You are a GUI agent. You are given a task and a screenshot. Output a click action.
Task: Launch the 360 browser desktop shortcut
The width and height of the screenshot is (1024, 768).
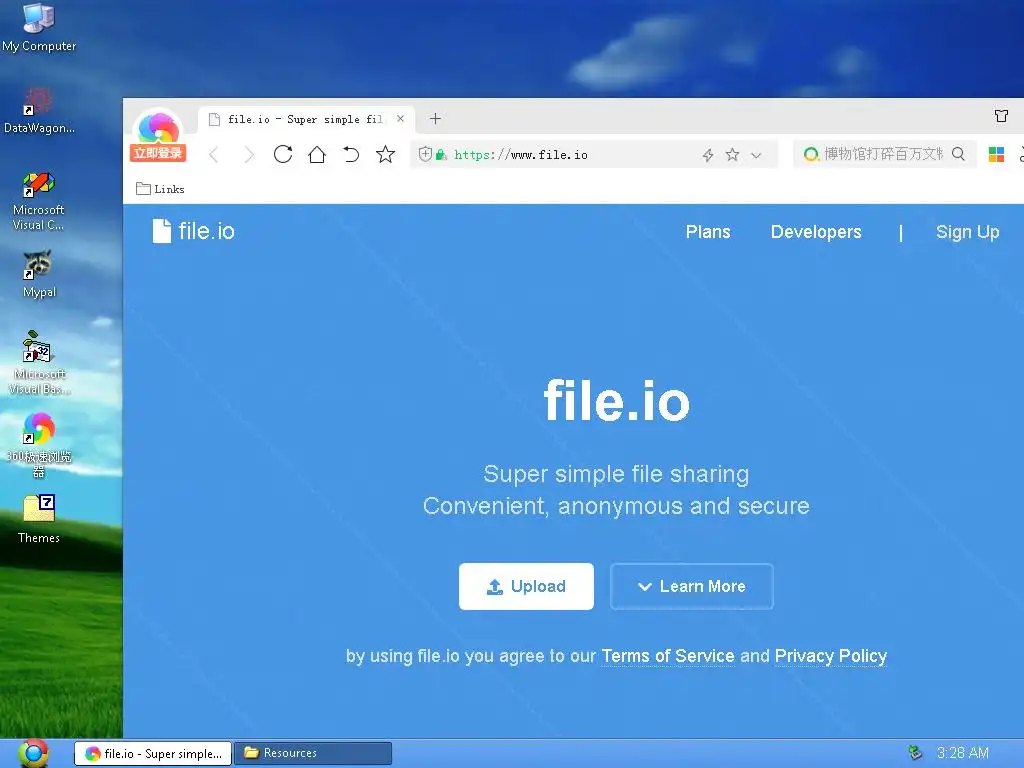pos(39,445)
